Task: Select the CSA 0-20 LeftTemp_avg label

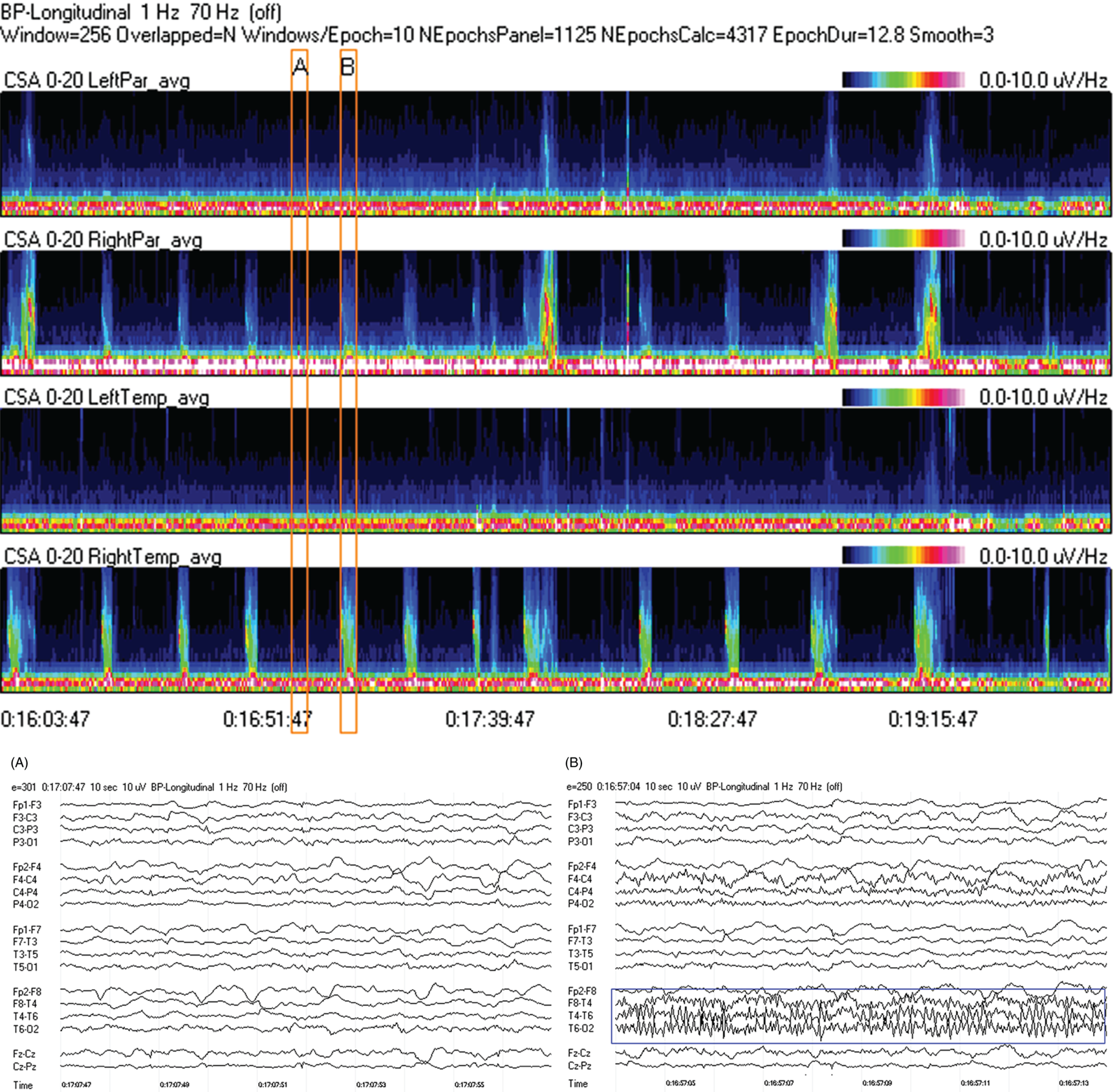Action: coord(106,397)
